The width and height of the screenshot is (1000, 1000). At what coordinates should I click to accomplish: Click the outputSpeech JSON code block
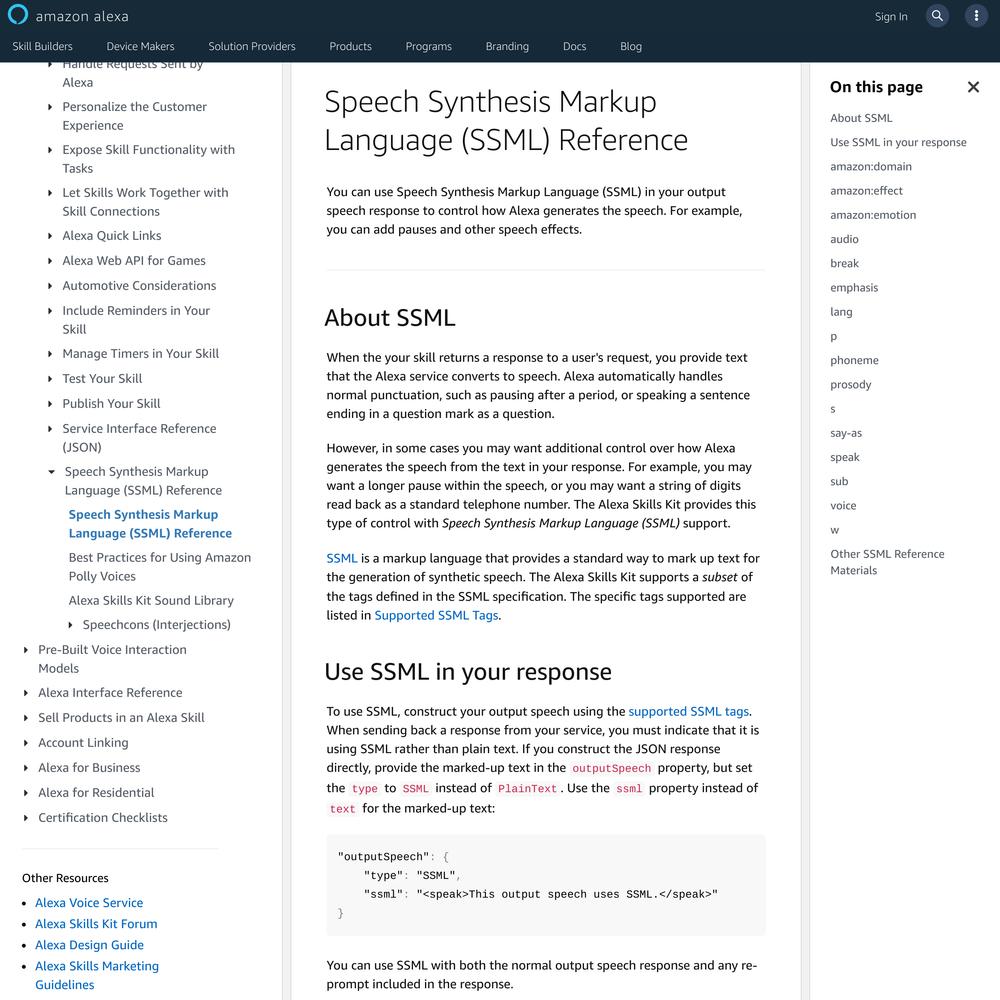pos(545,885)
